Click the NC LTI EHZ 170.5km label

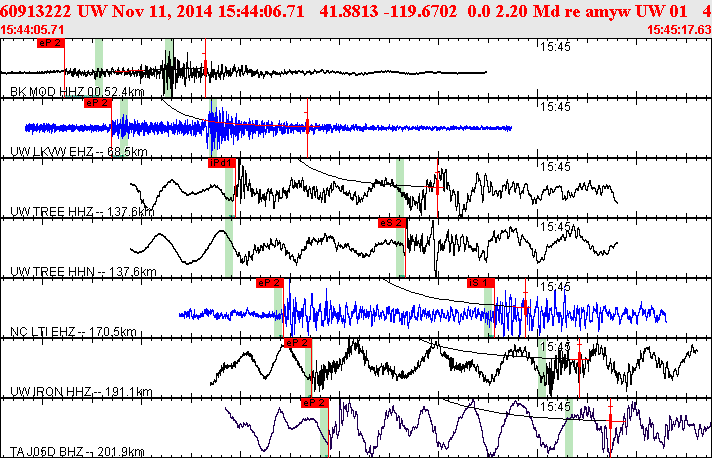[73, 331]
